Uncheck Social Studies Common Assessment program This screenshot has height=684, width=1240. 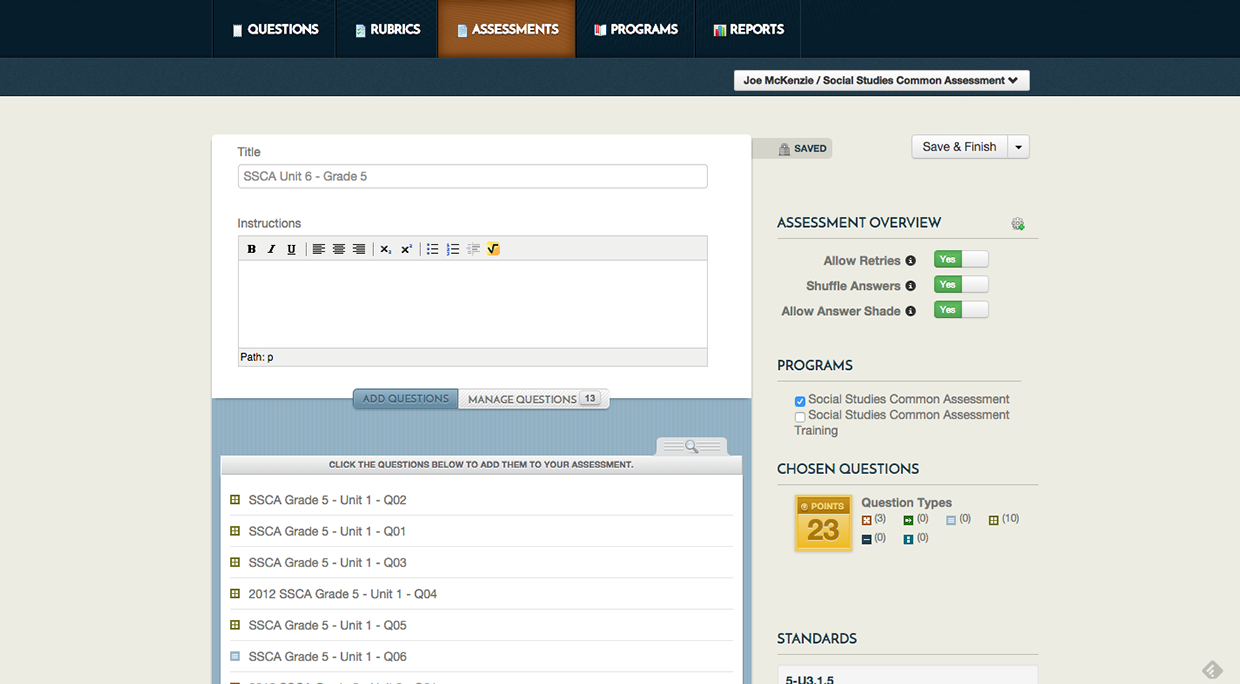[x=800, y=401]
